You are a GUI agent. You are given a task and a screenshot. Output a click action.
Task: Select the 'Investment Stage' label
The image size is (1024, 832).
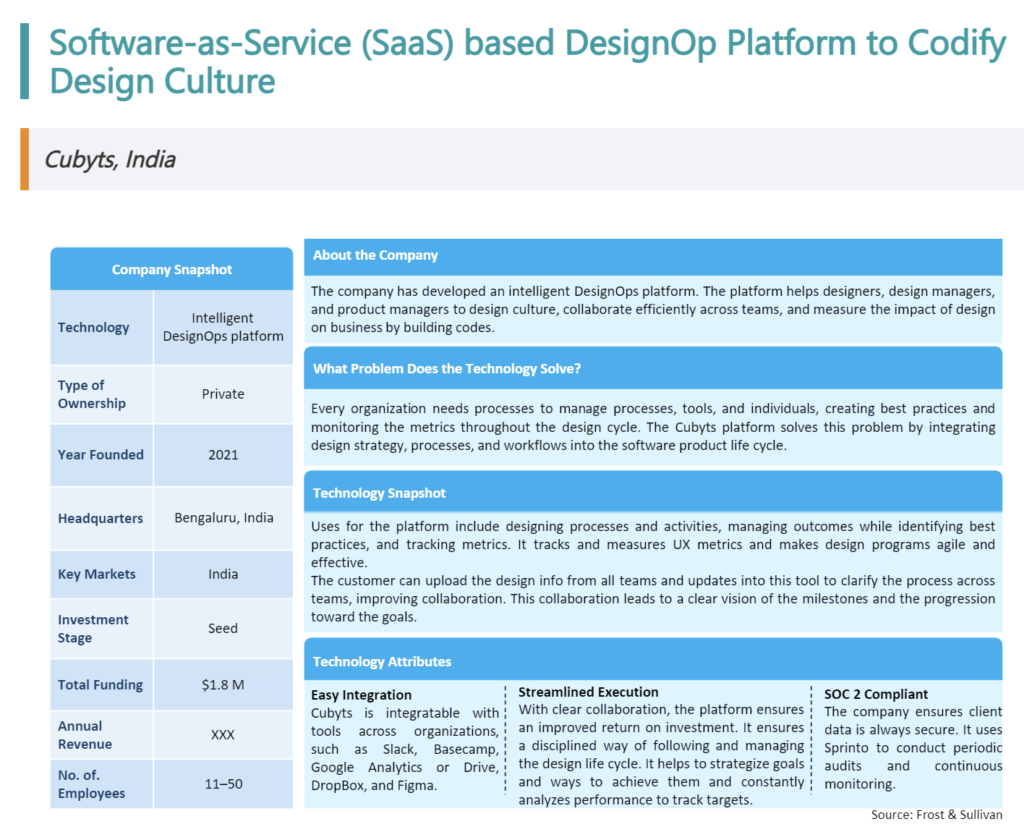click(x=93, y=628)
